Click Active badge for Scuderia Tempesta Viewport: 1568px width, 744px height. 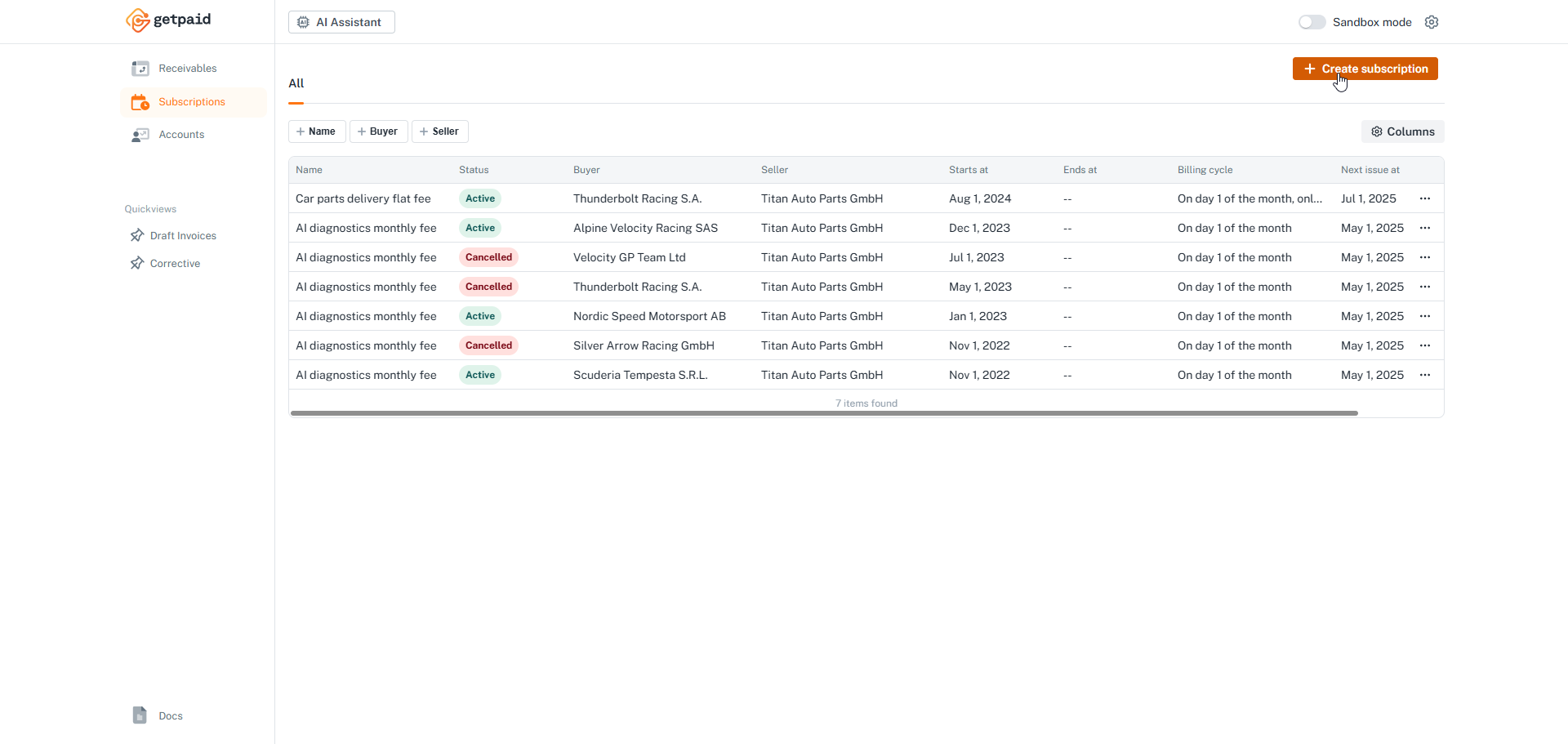pos(480,375)
